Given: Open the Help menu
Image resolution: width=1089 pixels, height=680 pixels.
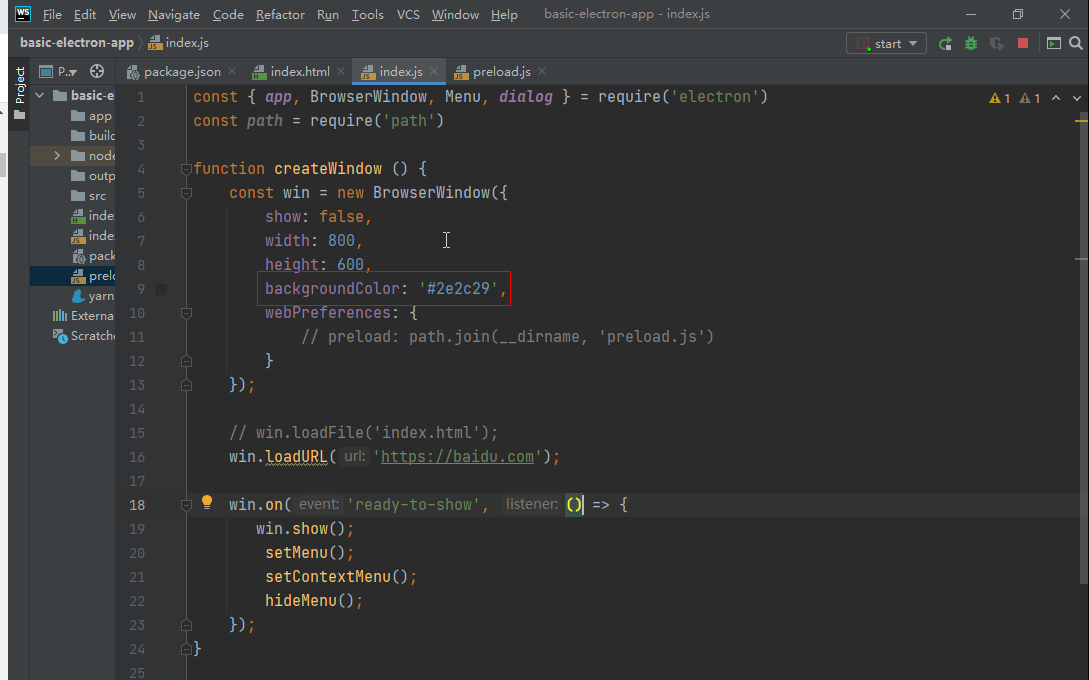Looking at the screenshot, I should point(504,15).
